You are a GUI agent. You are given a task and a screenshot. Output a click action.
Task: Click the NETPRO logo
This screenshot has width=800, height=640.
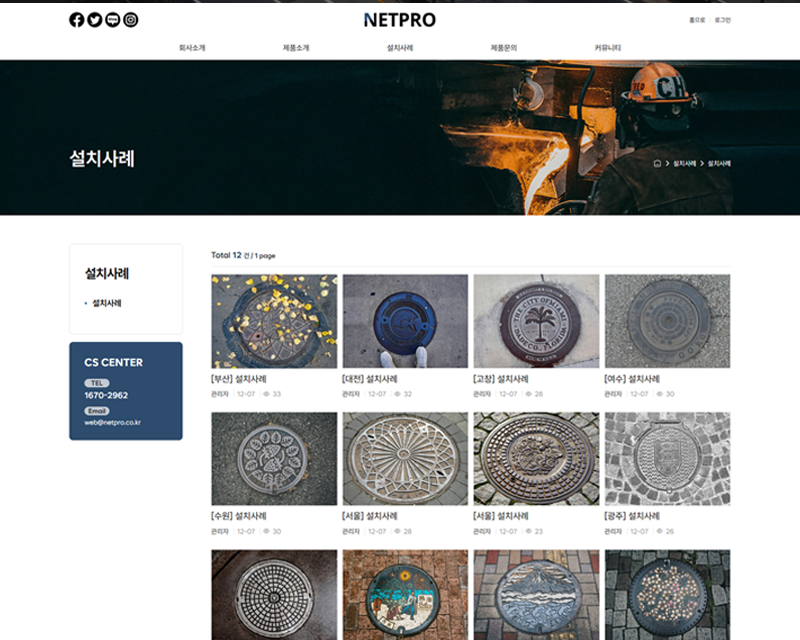pos(400,20)
